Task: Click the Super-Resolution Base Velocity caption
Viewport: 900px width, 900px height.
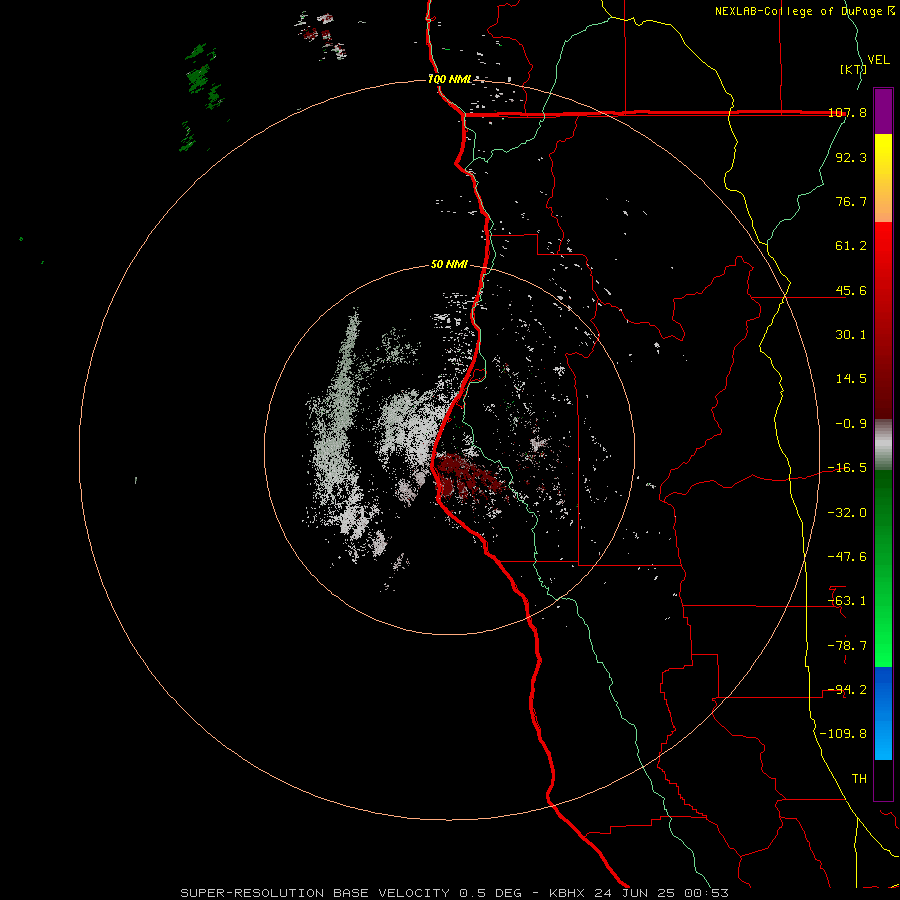Action: click(455, 893)
